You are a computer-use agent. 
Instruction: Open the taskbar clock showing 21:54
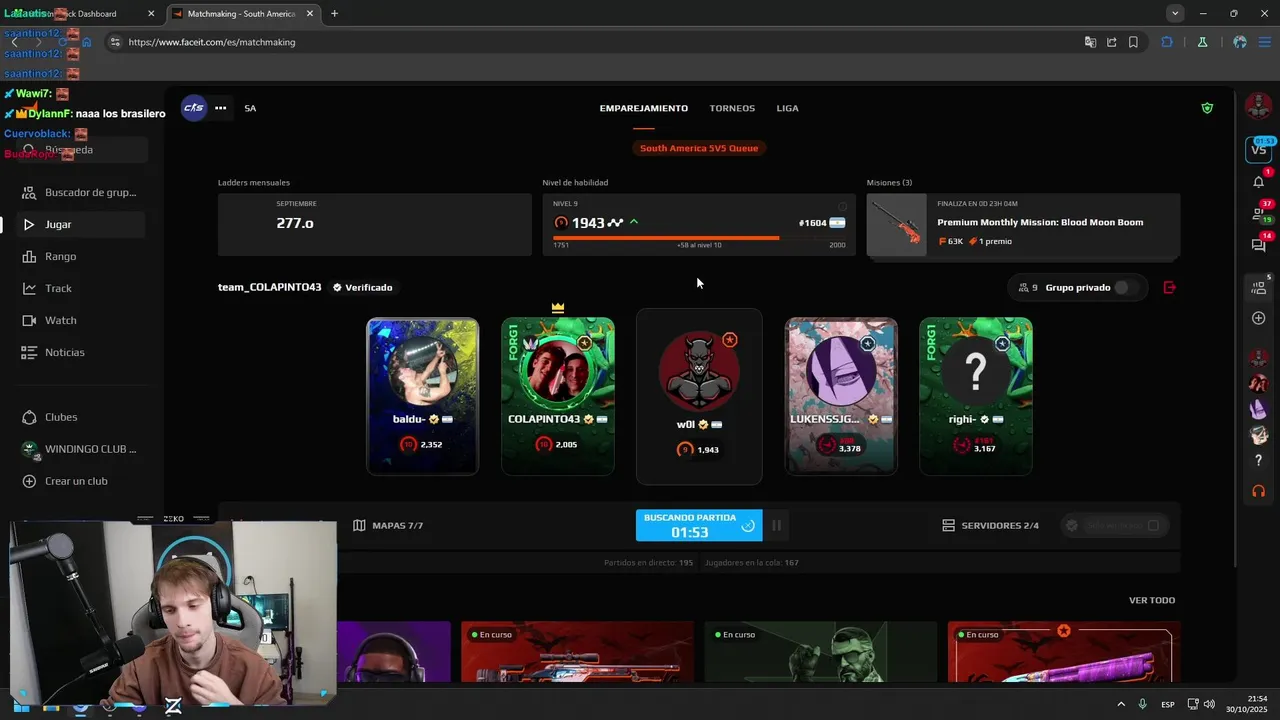[x=1248, y=704]
